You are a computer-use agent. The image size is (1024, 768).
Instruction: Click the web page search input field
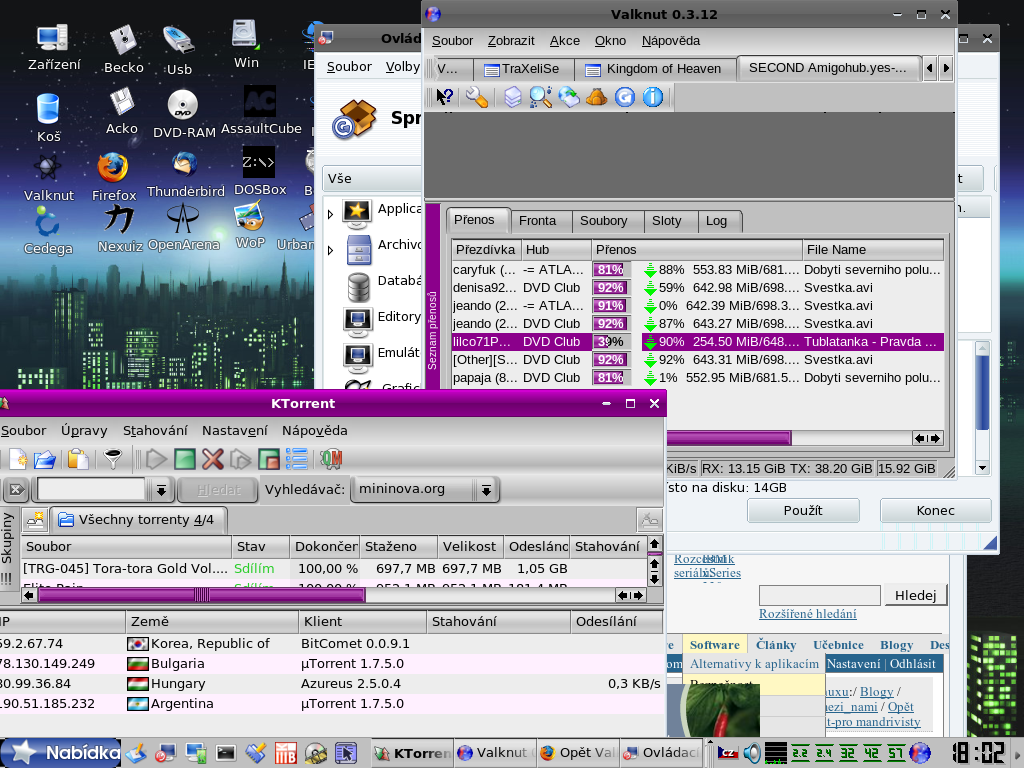click(820, 595)
